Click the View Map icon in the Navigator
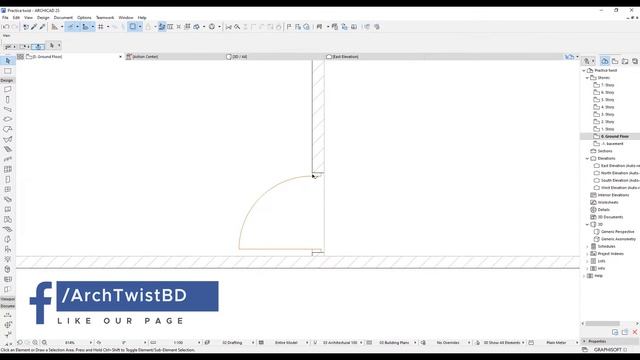 615,61
